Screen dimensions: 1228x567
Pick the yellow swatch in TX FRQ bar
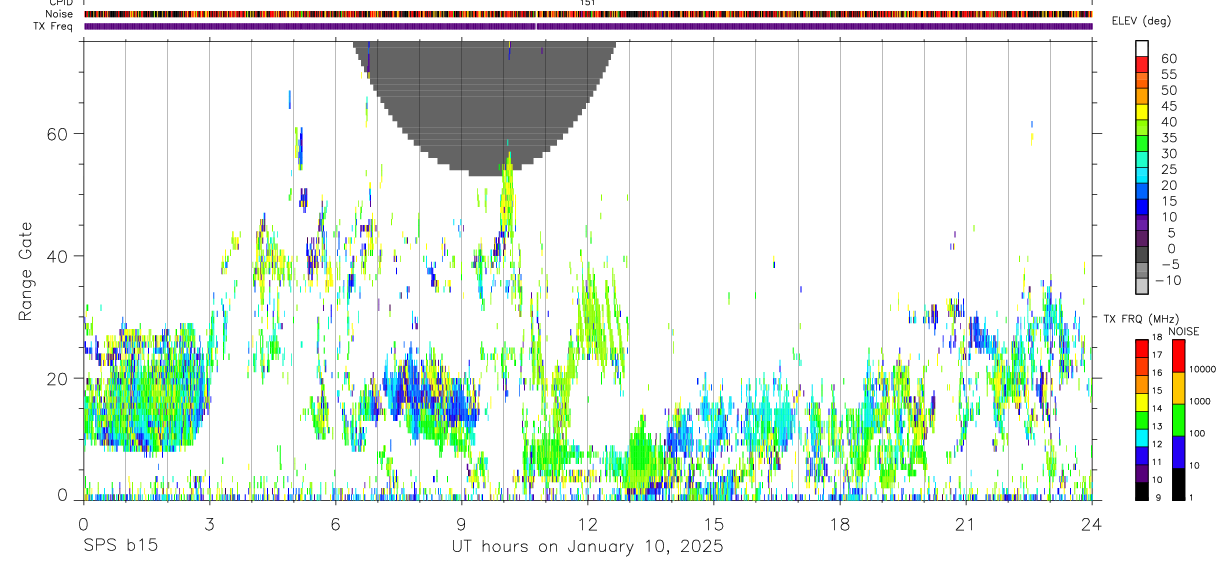pos(1142,402)
